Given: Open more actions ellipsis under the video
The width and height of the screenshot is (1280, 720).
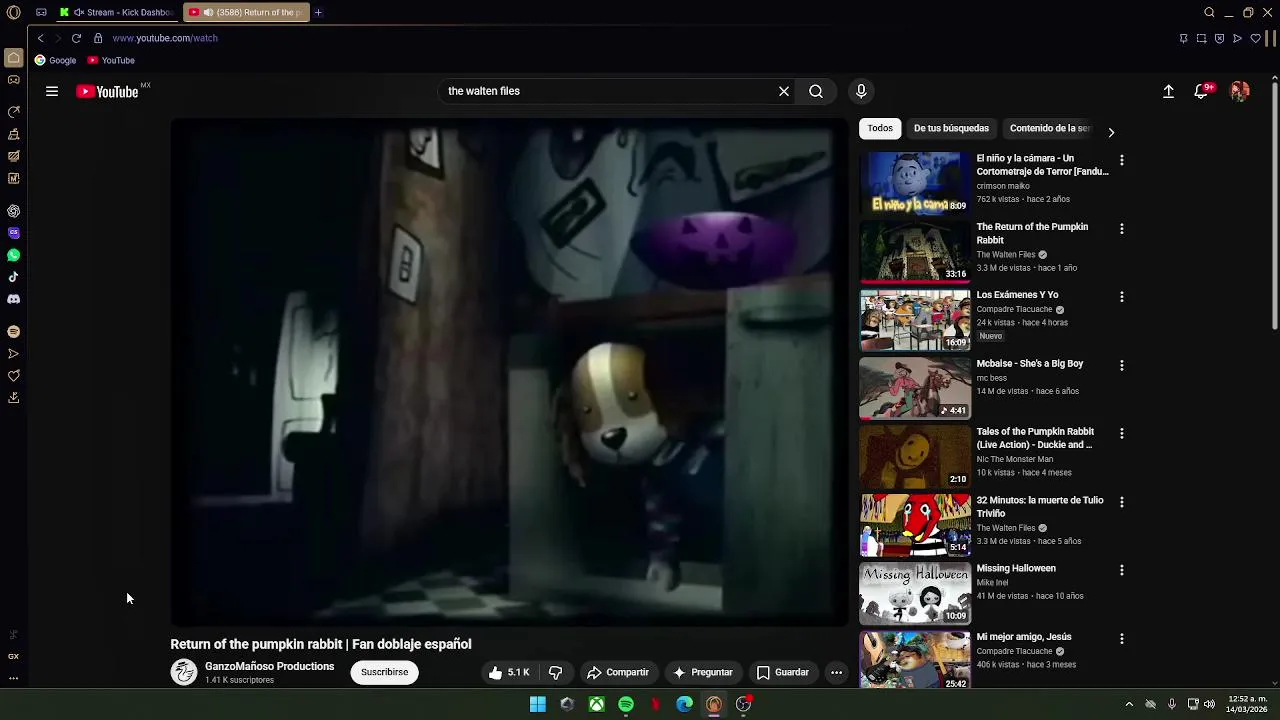Looking at the screenshot, I should pos(836,672).
